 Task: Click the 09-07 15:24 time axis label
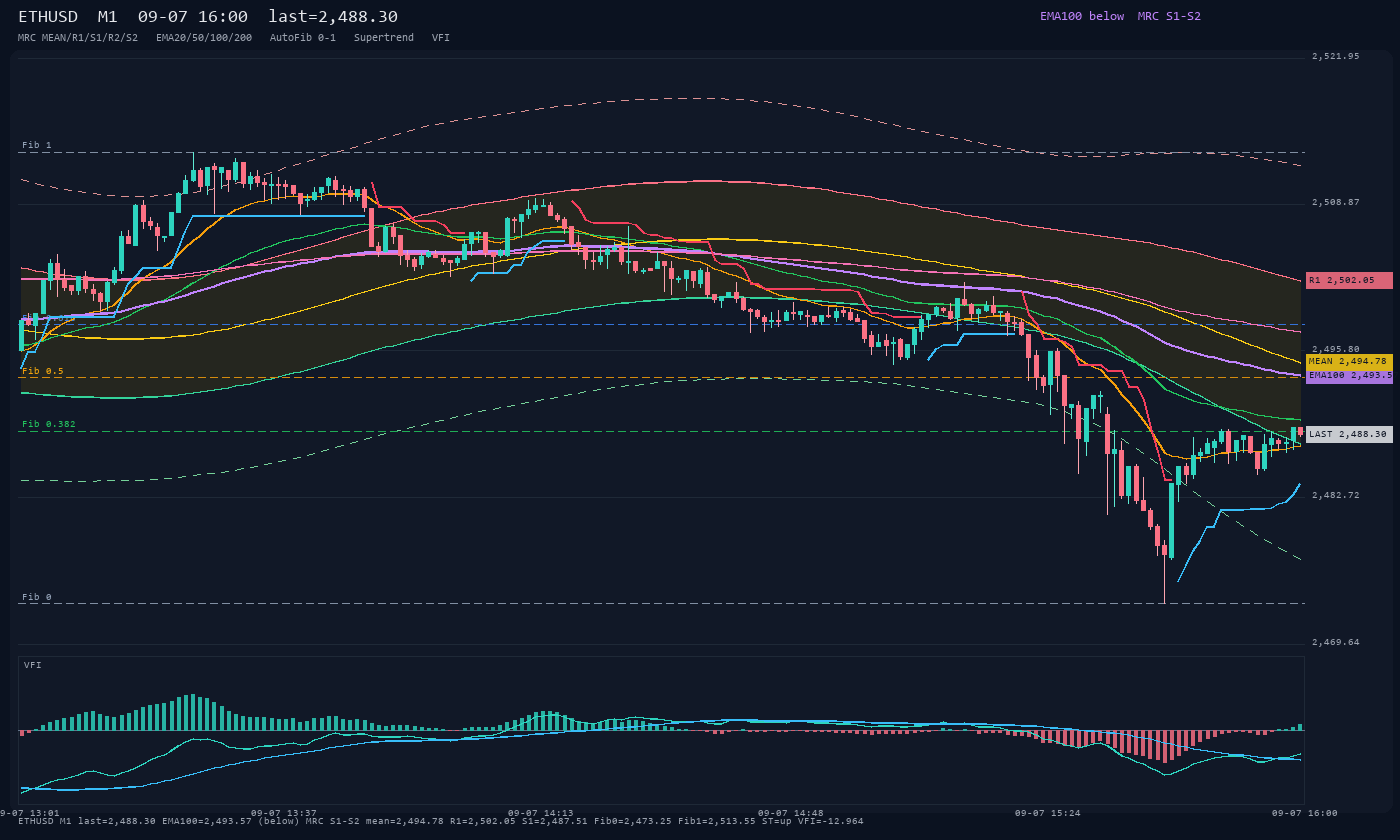click(x=1048, y=813)
